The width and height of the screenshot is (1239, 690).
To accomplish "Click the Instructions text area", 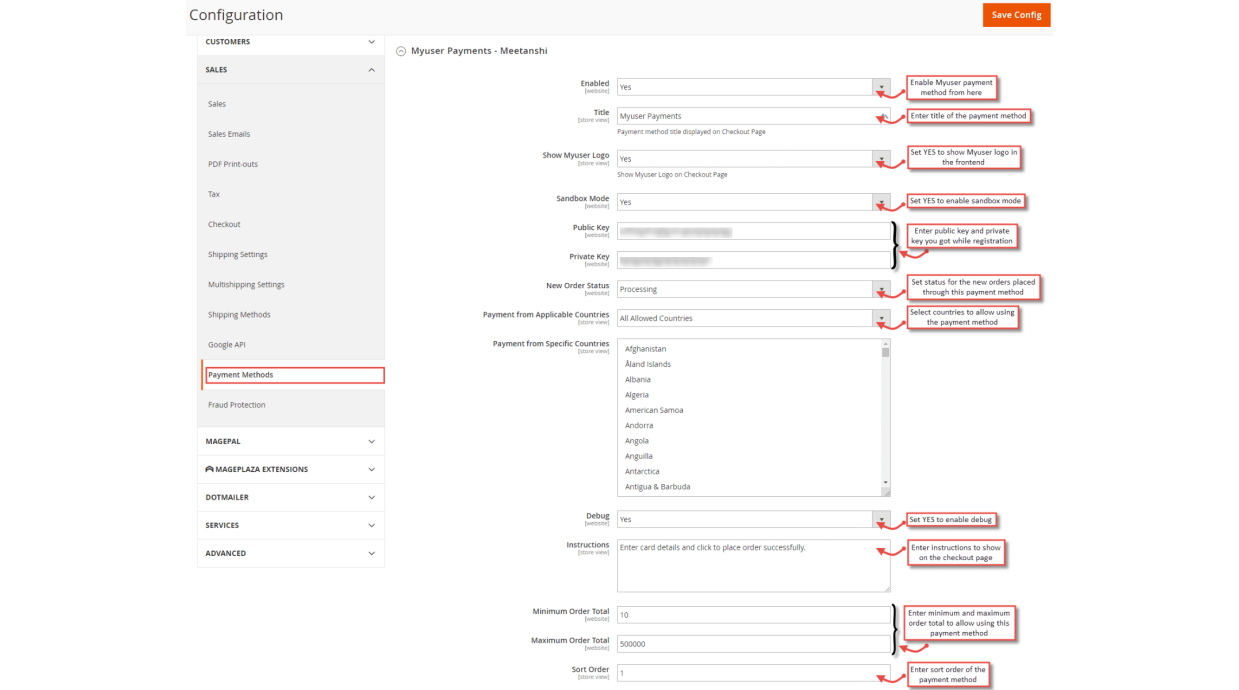I will (753, 566).
